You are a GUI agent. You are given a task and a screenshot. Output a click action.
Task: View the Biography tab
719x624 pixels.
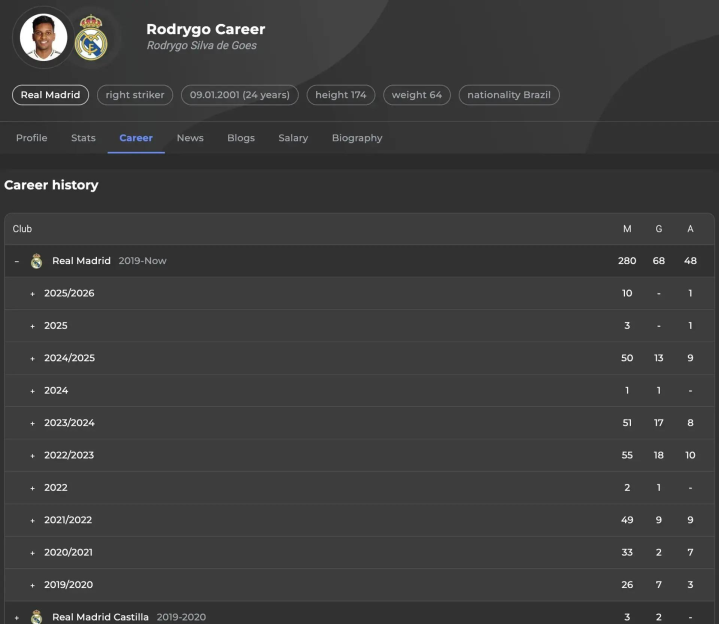357,138
